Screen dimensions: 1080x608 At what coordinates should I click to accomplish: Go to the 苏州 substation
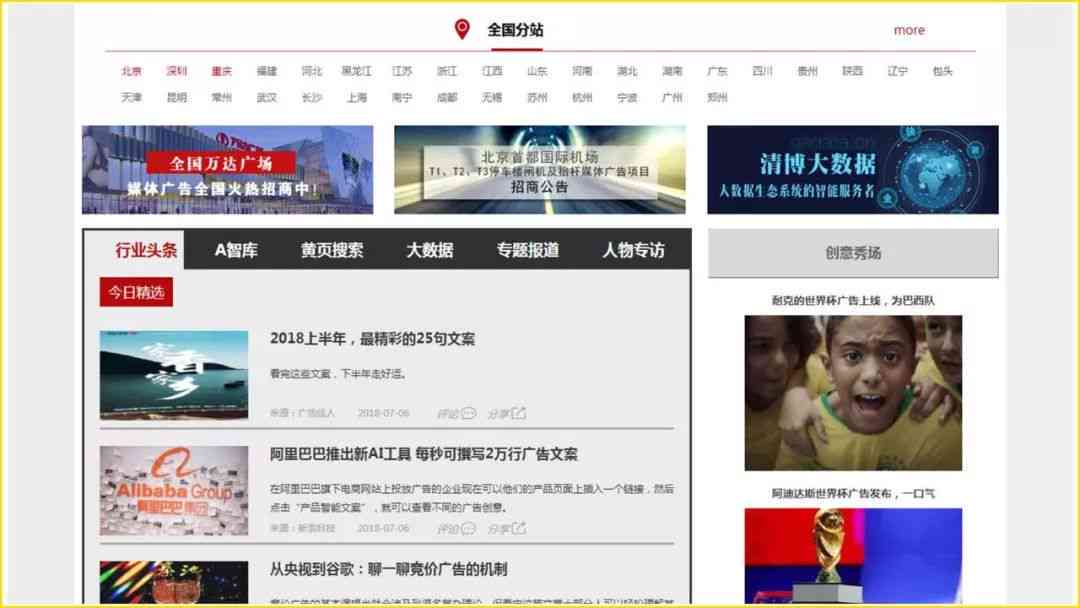point(537,98)
